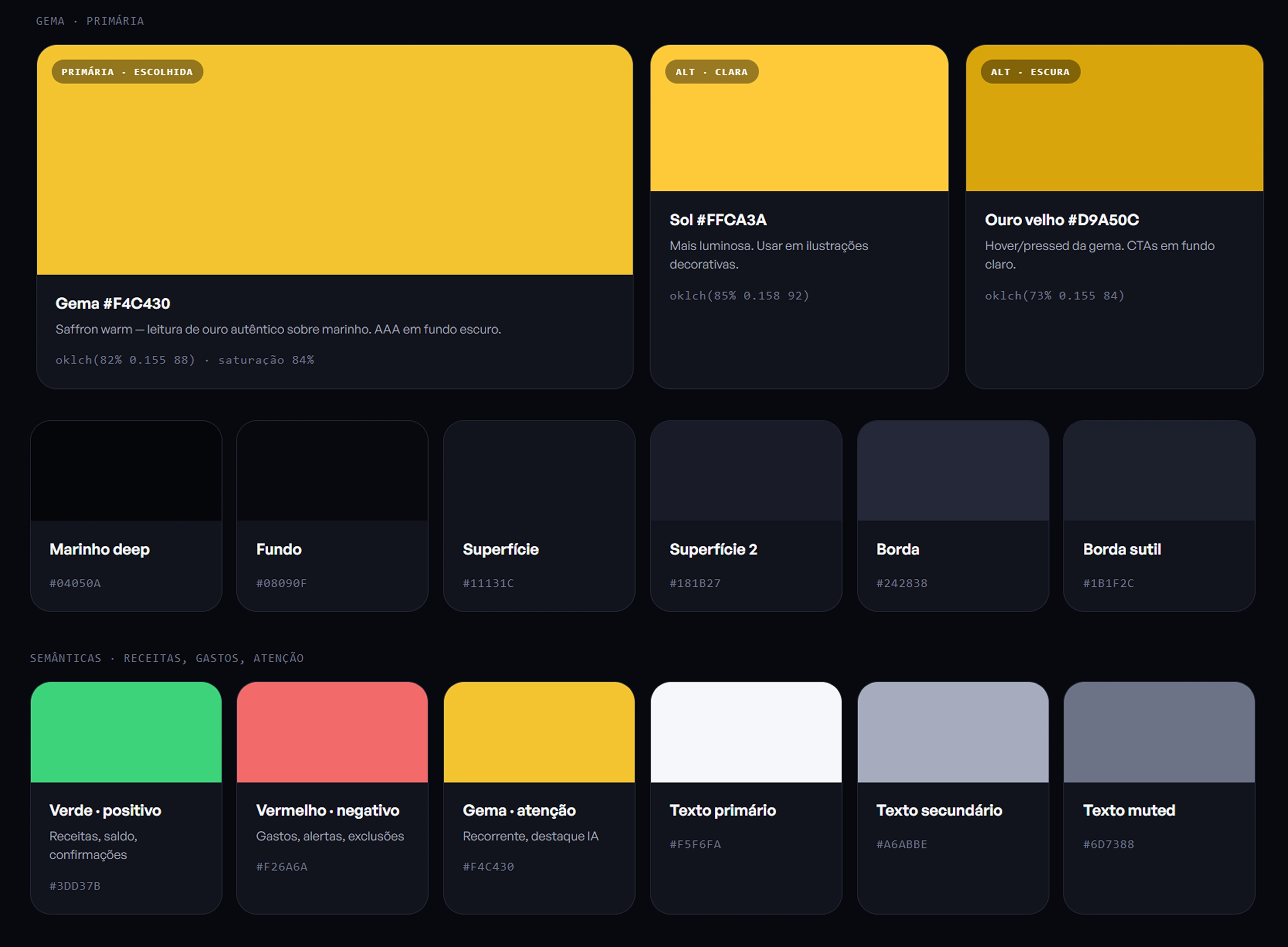Image resolution: width=1288 pixels, height=947 pixels.
Task: Click the hex code '#A6ABBE'
Action: [x=902, y=845]
